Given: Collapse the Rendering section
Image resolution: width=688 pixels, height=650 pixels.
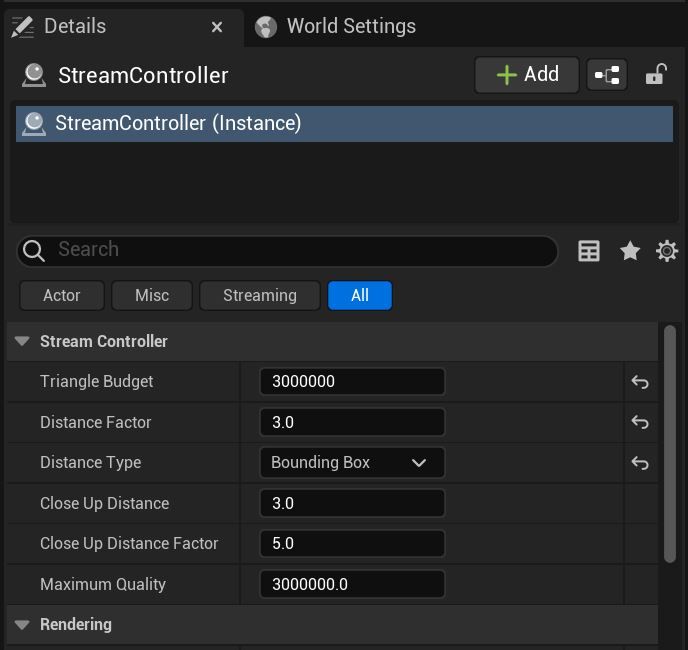Looking at the screenshot, I should [x=22, y=625].
